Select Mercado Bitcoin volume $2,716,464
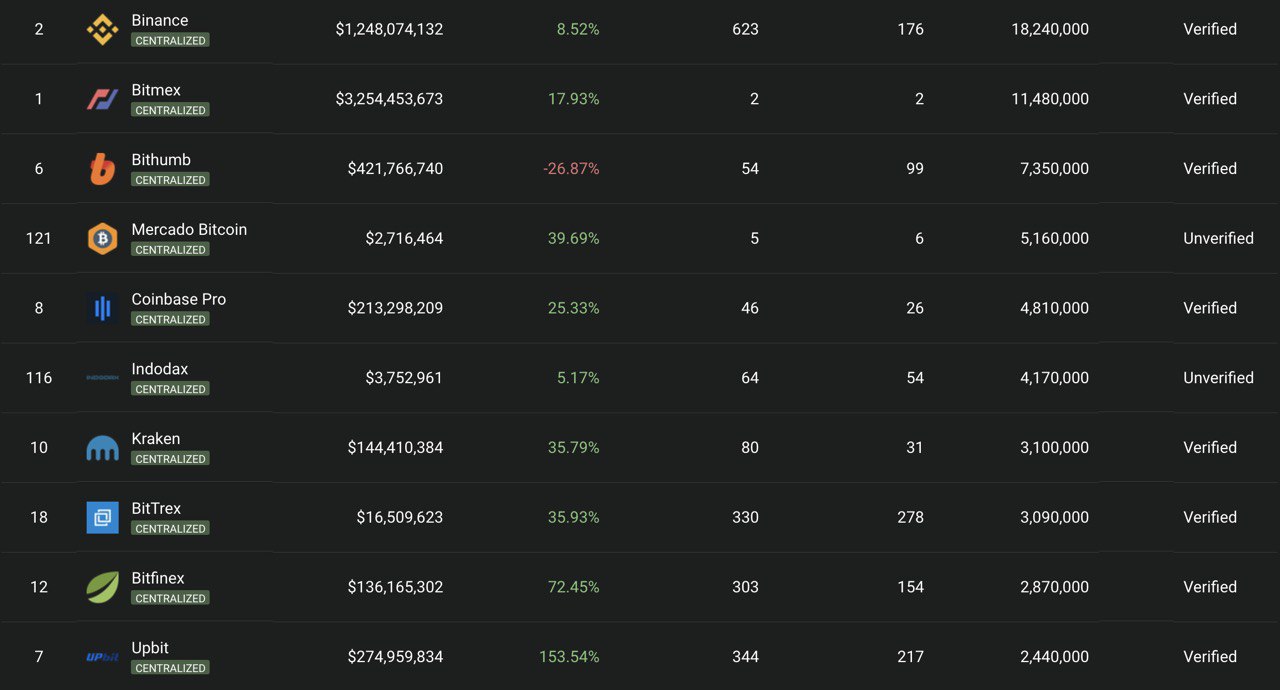Image resolution: width=1280 pixels, height=690 pixels. (404, 238)
